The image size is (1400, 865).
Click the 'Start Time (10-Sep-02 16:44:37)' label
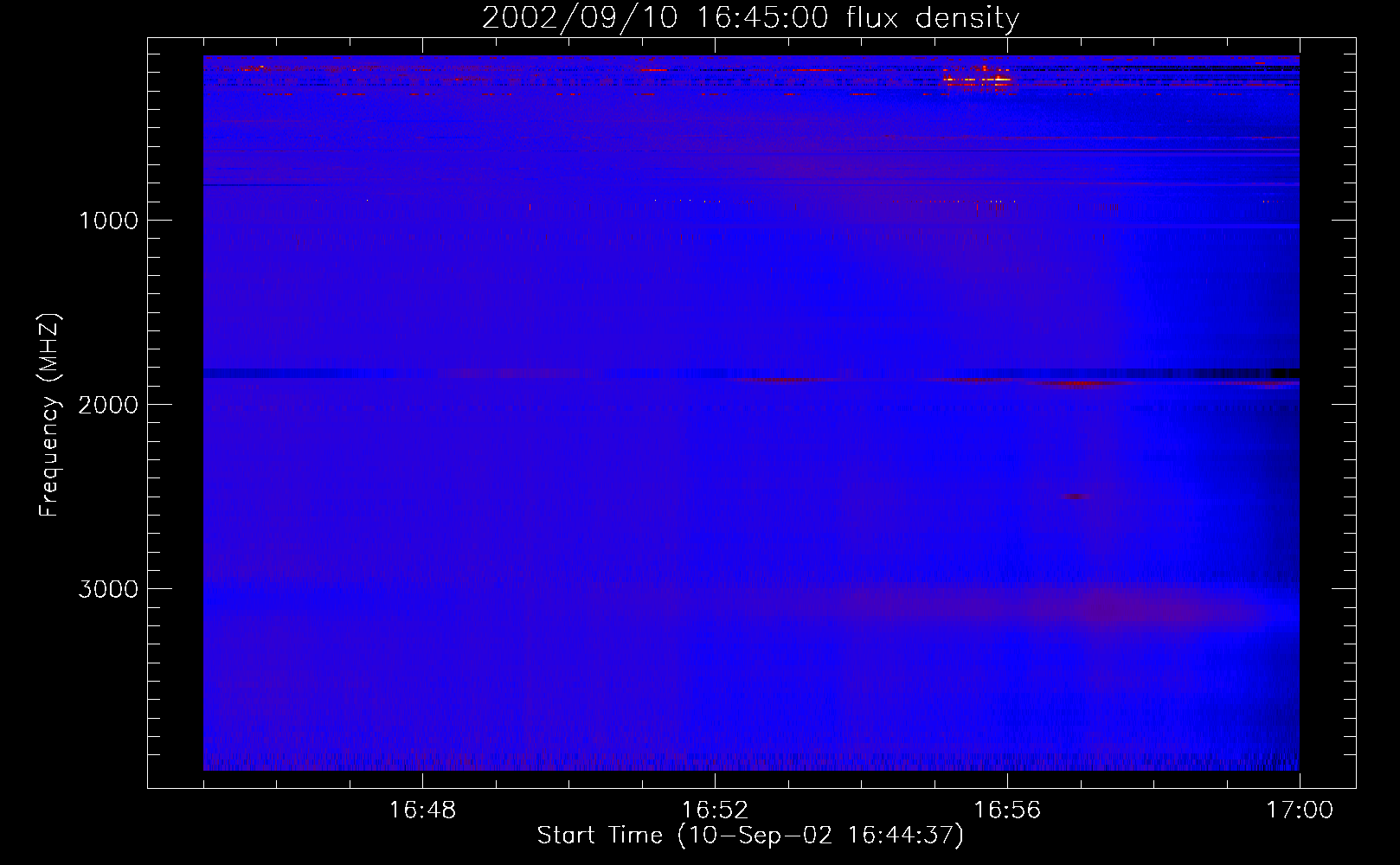click(x=750, y=836)
